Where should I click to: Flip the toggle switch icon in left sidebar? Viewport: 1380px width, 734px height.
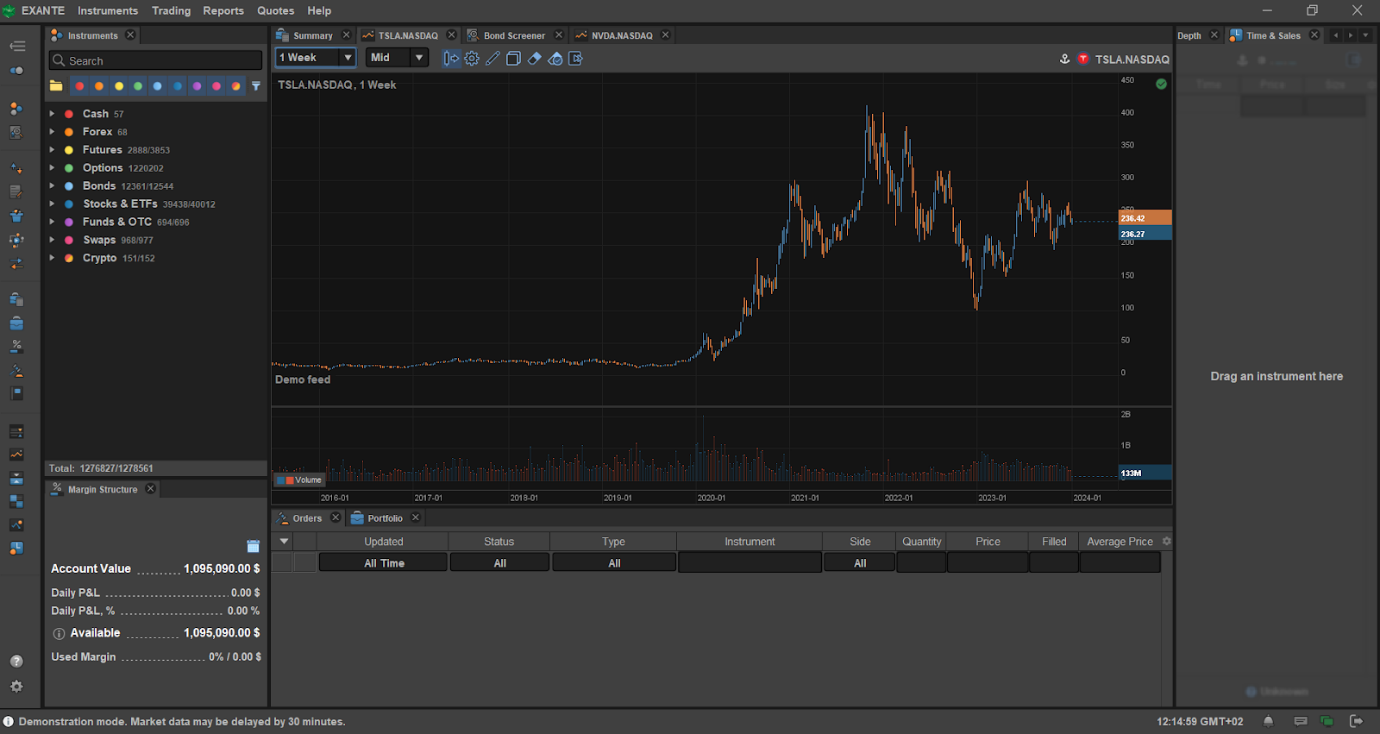pos(16,70)
